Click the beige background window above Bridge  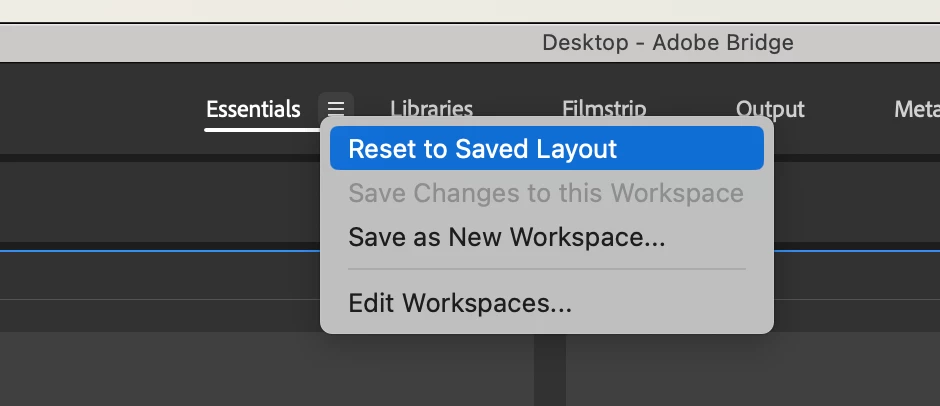point(470,10)
